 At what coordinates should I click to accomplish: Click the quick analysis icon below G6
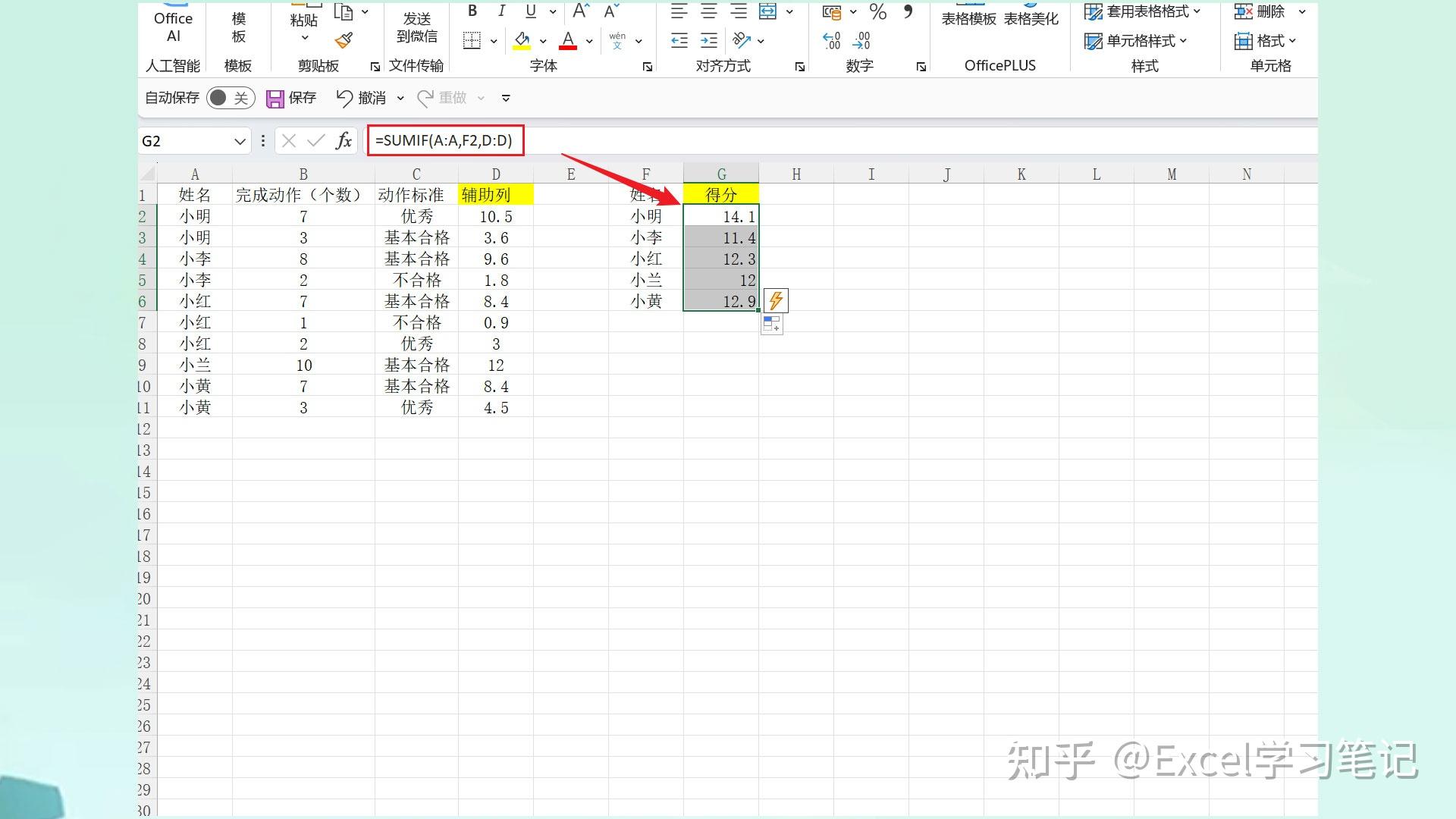pos(772,325)
